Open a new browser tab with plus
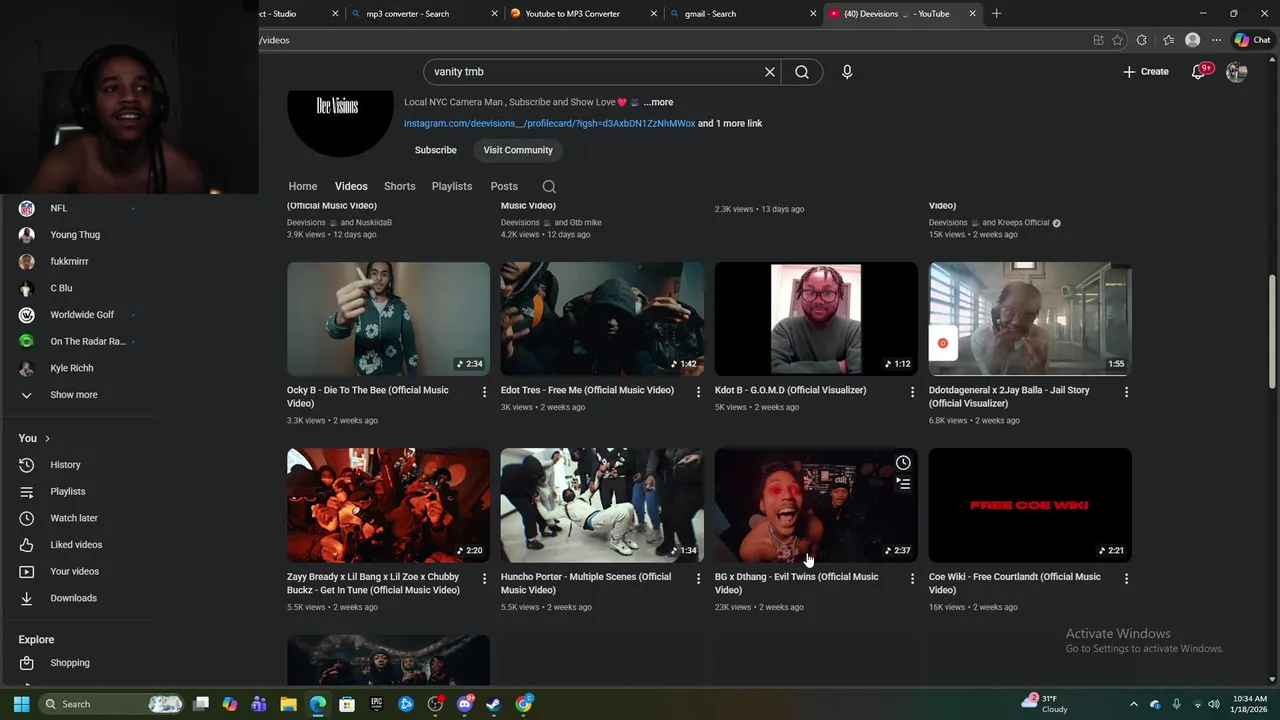Screen dimensions: 1280x720 click(996, 14)
